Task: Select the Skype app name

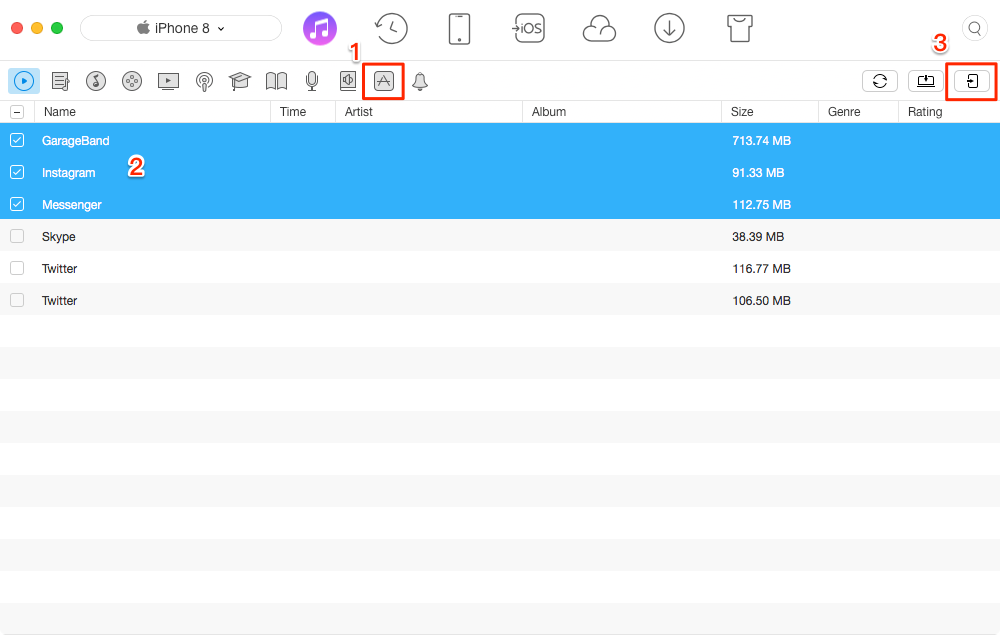Action: [59, 237]
